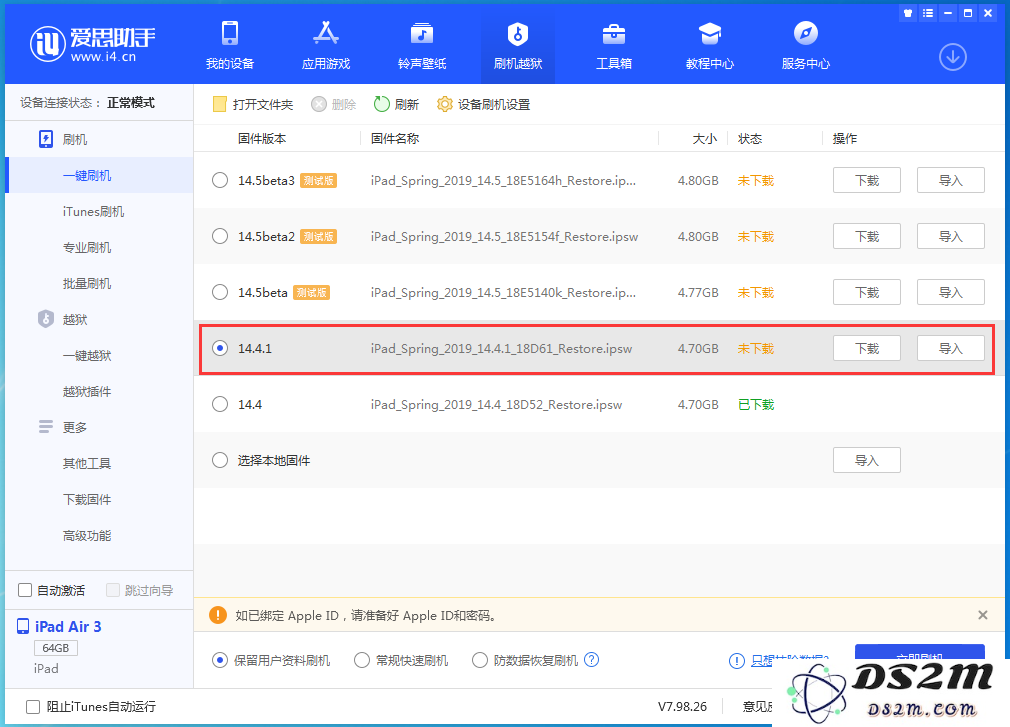
Task: Select the 14.5beta3 firmware radio button
Action: (x=220, y=180)
